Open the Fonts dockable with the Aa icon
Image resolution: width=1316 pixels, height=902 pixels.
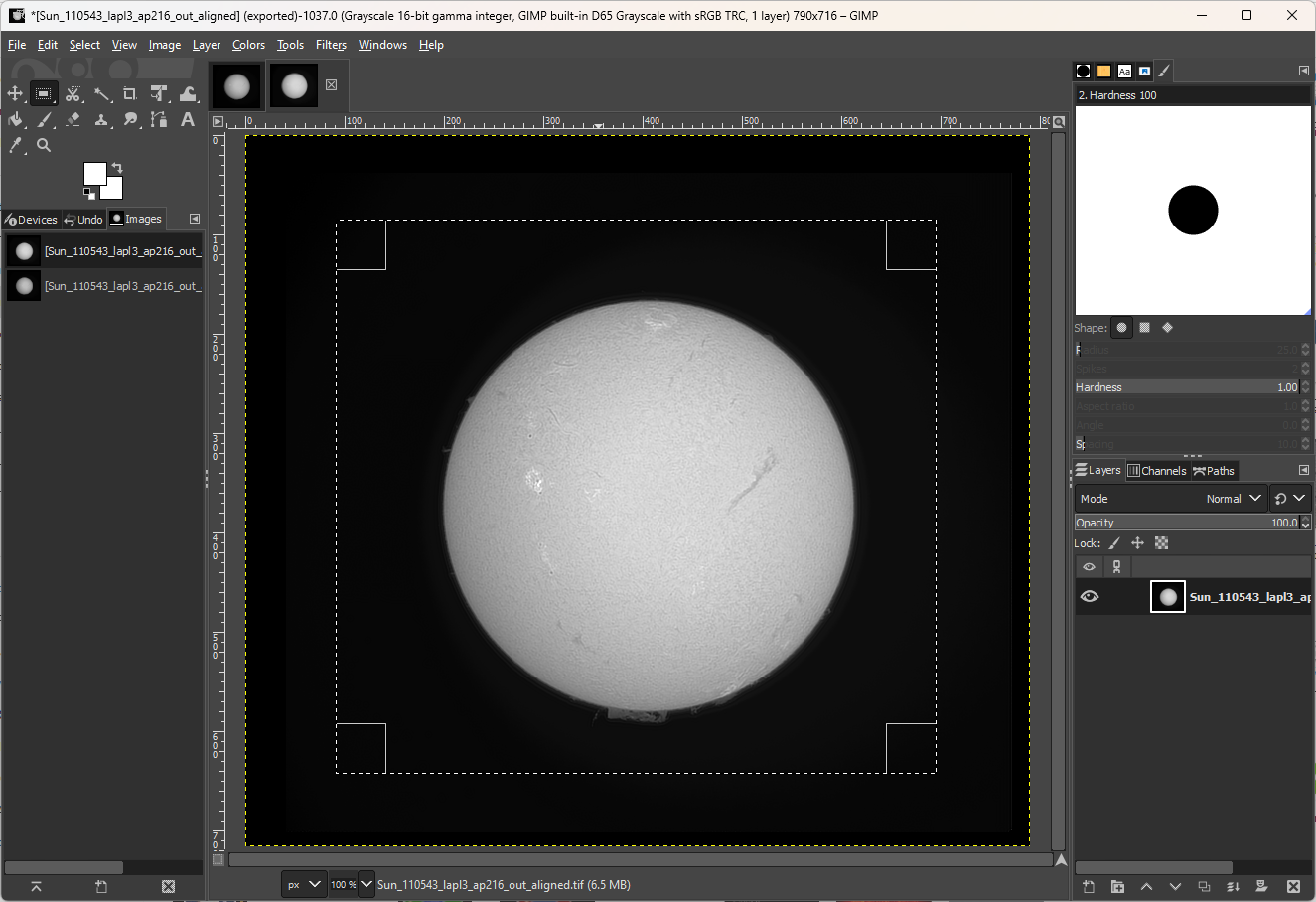(x=1124, y=71)
